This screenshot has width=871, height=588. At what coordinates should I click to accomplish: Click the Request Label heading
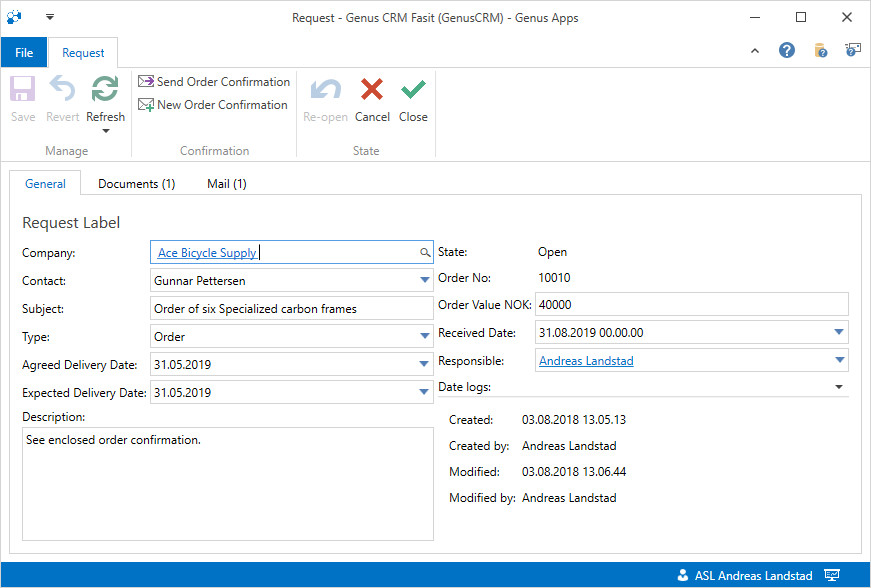pos(71,223)
